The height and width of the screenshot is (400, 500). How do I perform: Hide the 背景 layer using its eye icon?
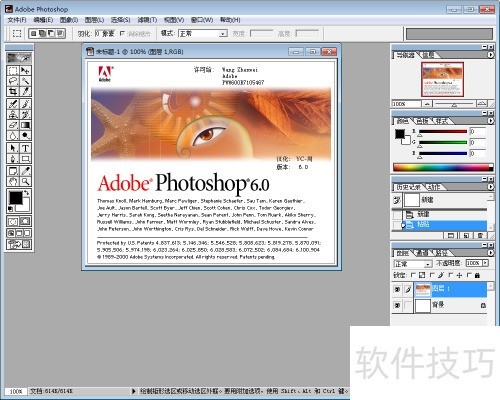397,305
